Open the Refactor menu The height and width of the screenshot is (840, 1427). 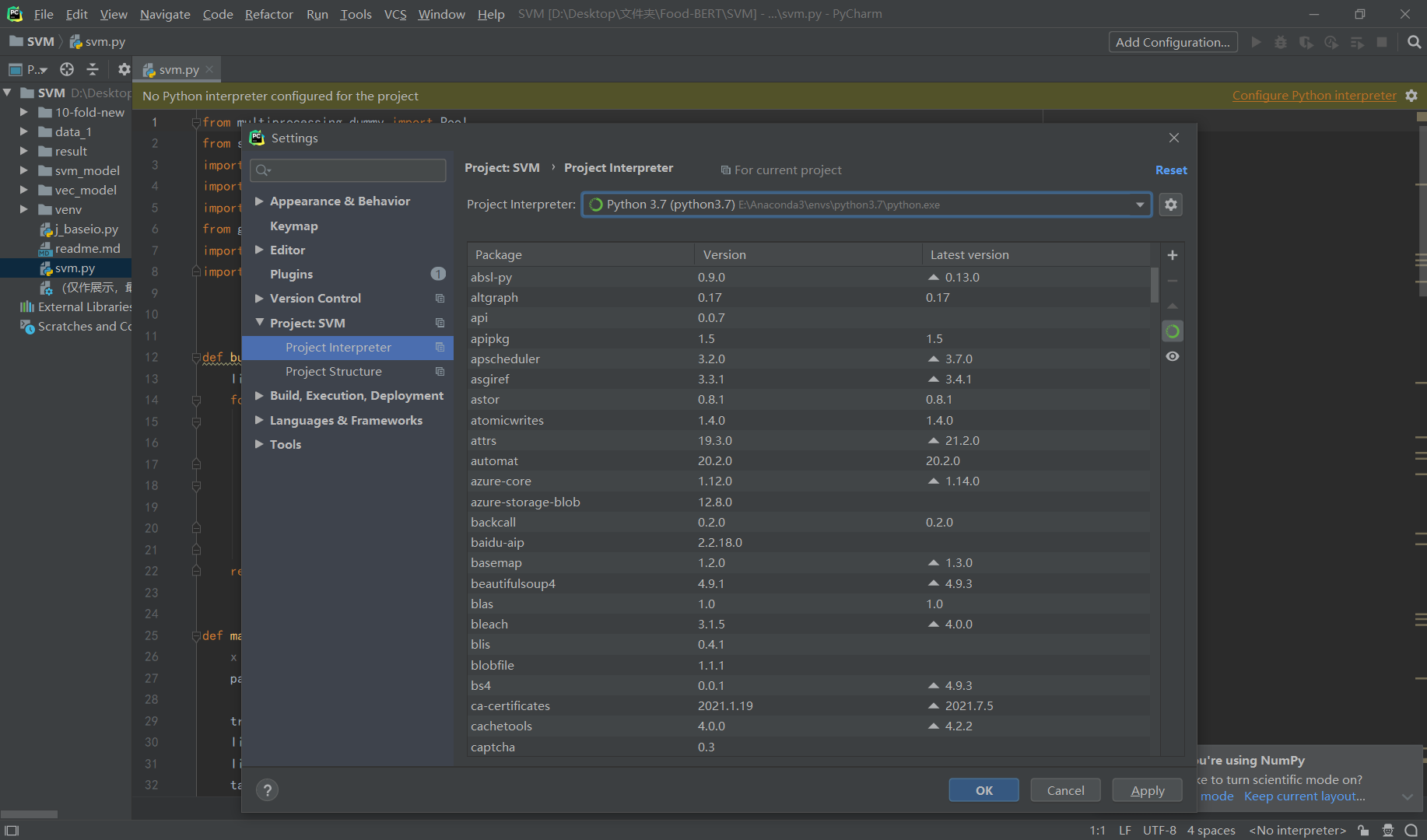[x=268, y=14]
